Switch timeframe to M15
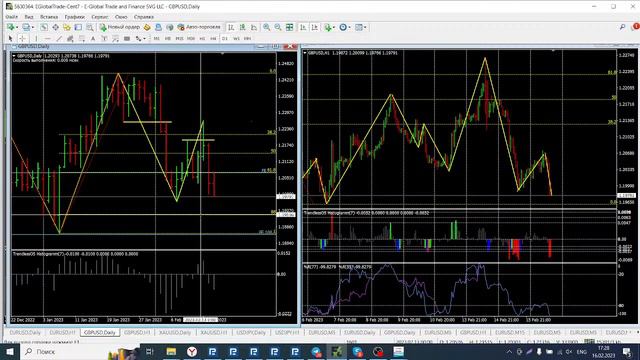 pyautogui.click(x=179, y=38)
